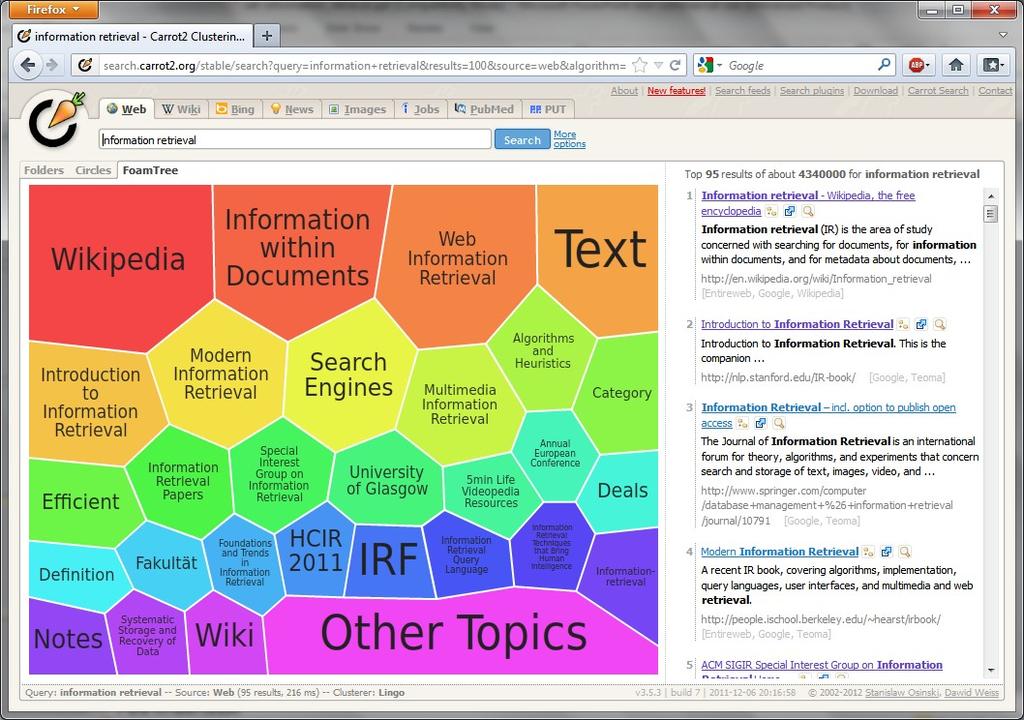Viewport: 1024px width, 720px height.
Task: Click into the Google search box
Action: [x=800, y=65]
